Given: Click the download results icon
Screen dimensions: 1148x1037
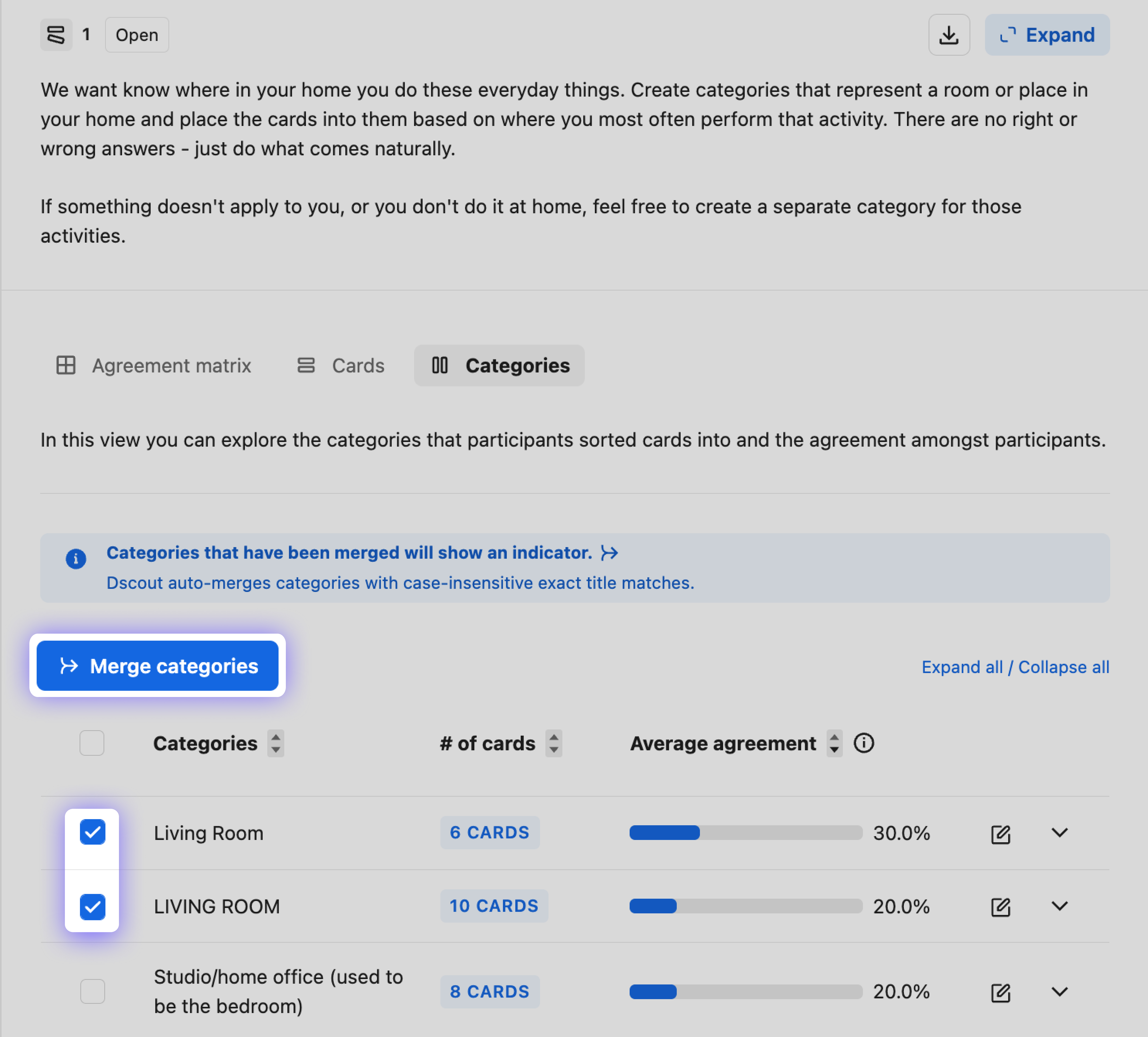Looking at the screenshot, I should pyautogui.click(x=949, y=35).
